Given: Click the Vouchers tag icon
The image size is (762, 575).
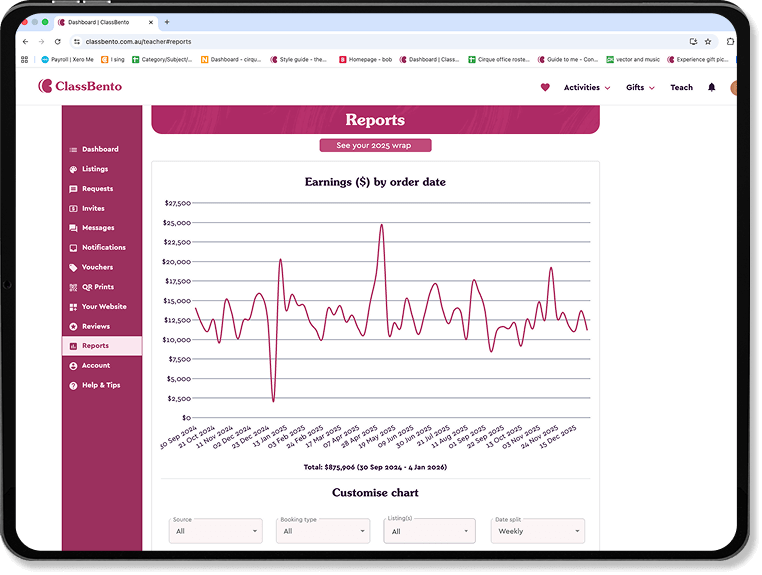Looking at the screenshot, I should click(x=73, y=268).
